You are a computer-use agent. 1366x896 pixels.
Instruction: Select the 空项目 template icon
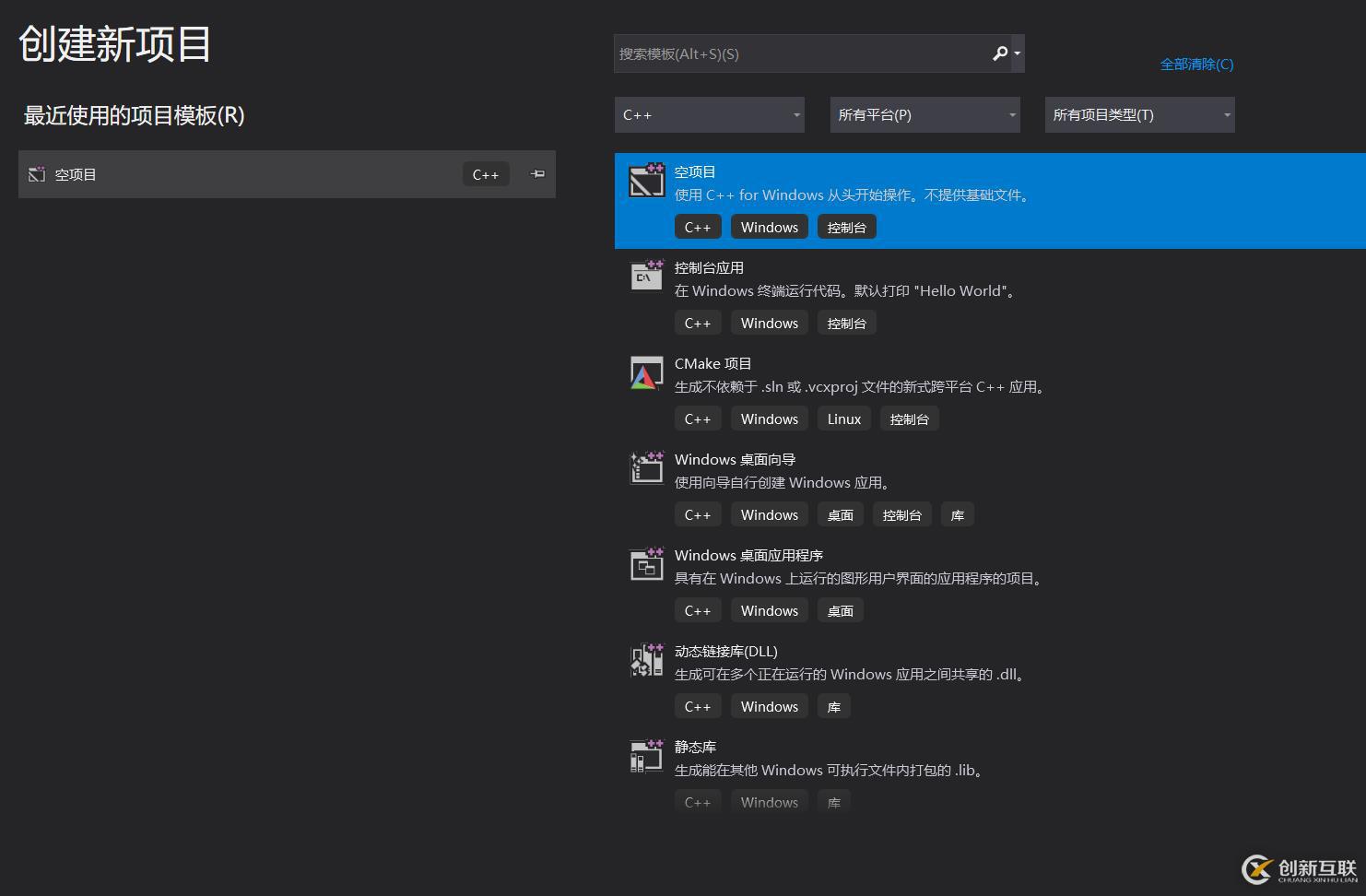click(646, 181)
